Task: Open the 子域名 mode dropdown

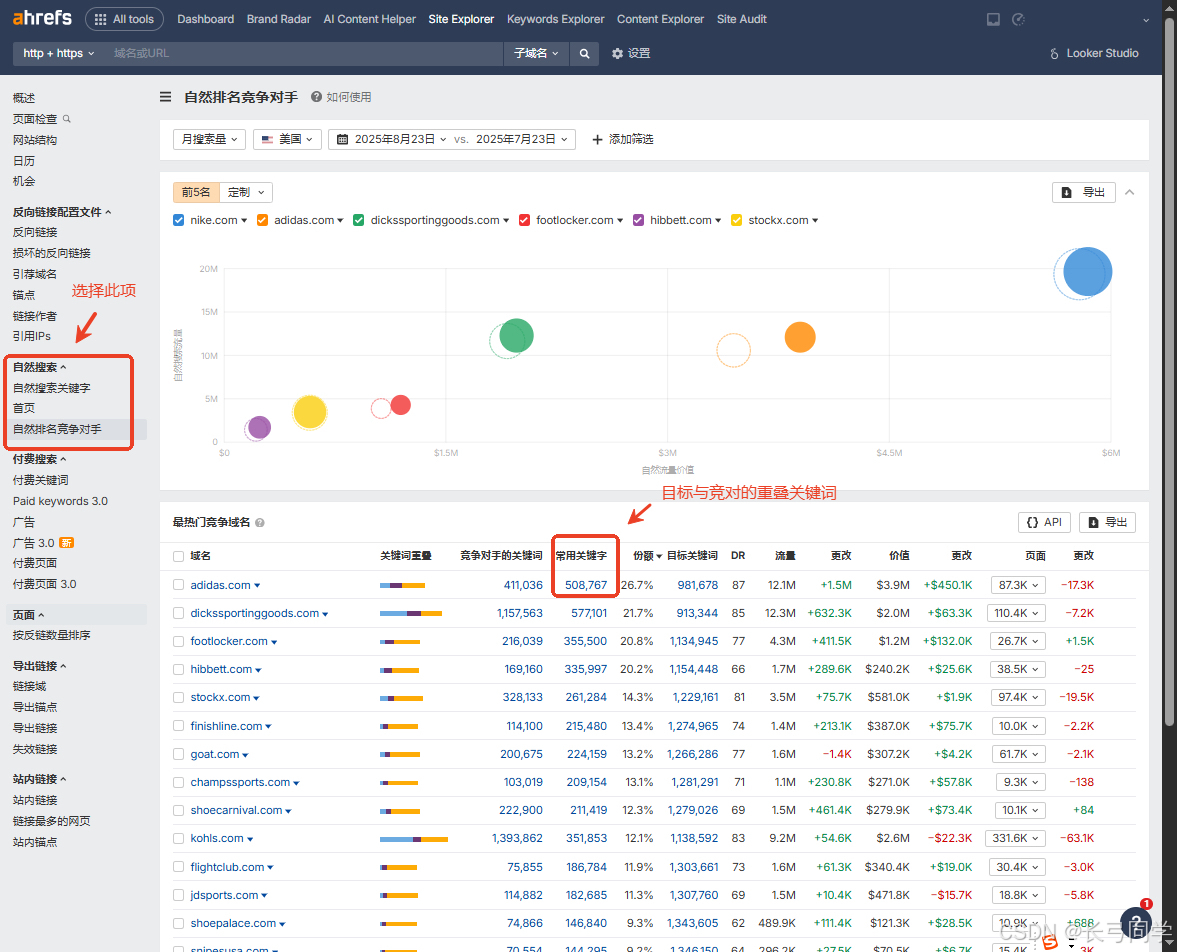Action: pyautogui.click(x=536, y=53)
